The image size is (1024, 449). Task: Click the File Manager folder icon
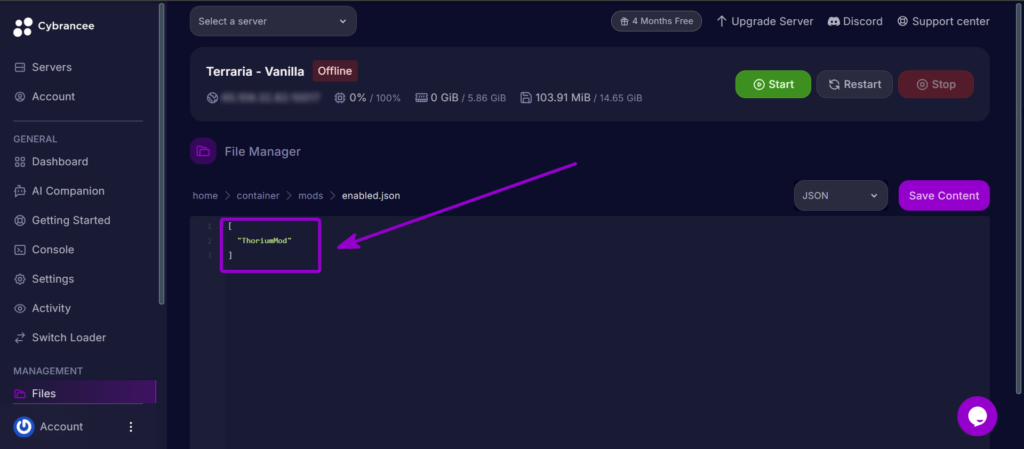coord(203,151)
